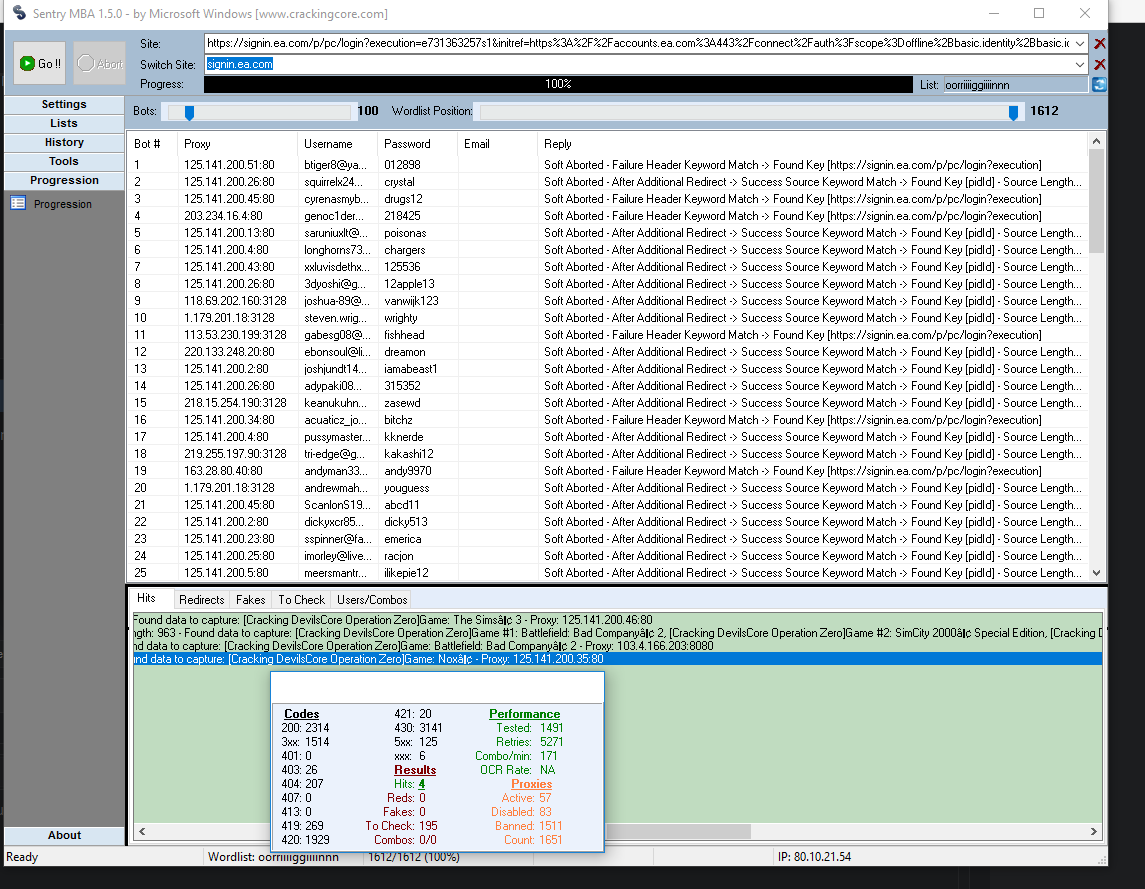Click the Switch Site field showing signin.ea.com
Image resolution: width=1145 pixels, height=889 pixels.
pyautogui.click(x=638, y=64)
